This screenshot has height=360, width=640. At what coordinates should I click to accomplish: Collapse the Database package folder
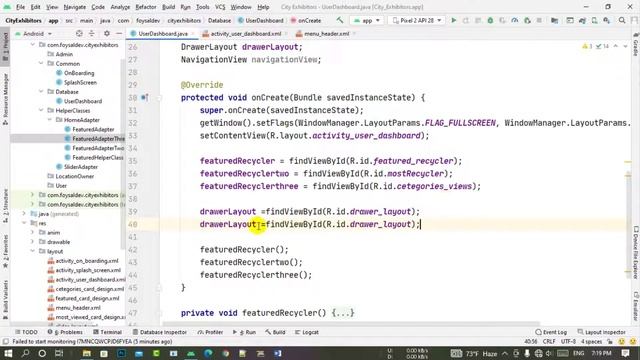[x=41, y=91]
